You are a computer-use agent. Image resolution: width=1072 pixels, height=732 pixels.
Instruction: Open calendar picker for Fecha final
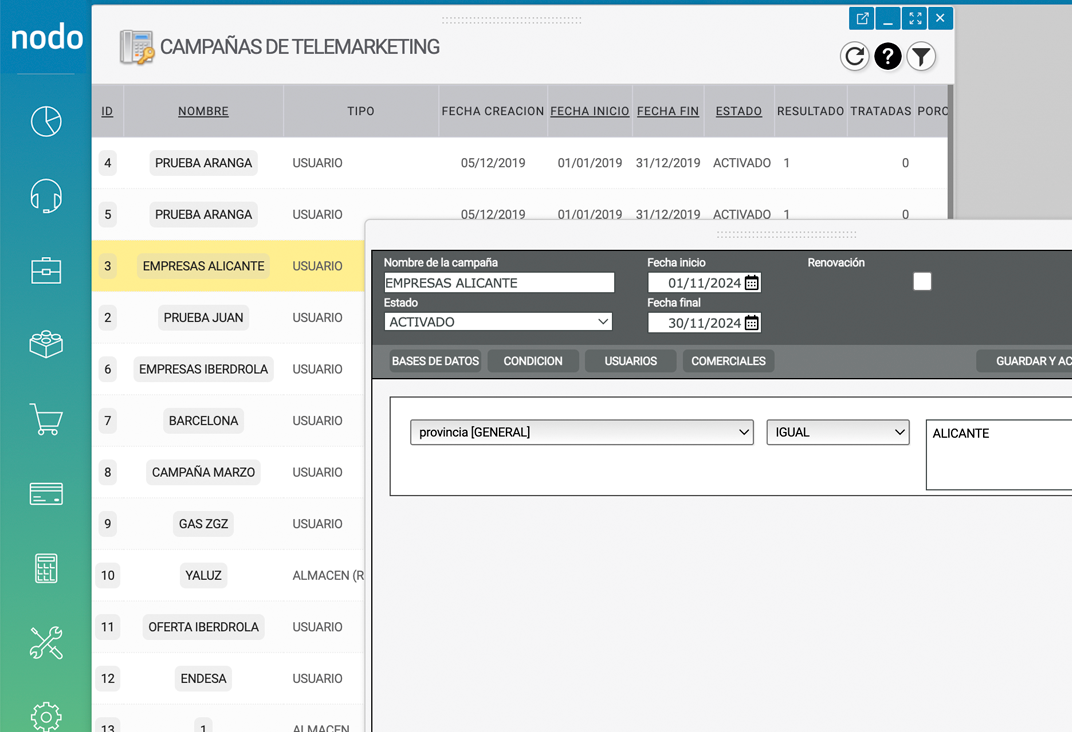coord(751,323)
